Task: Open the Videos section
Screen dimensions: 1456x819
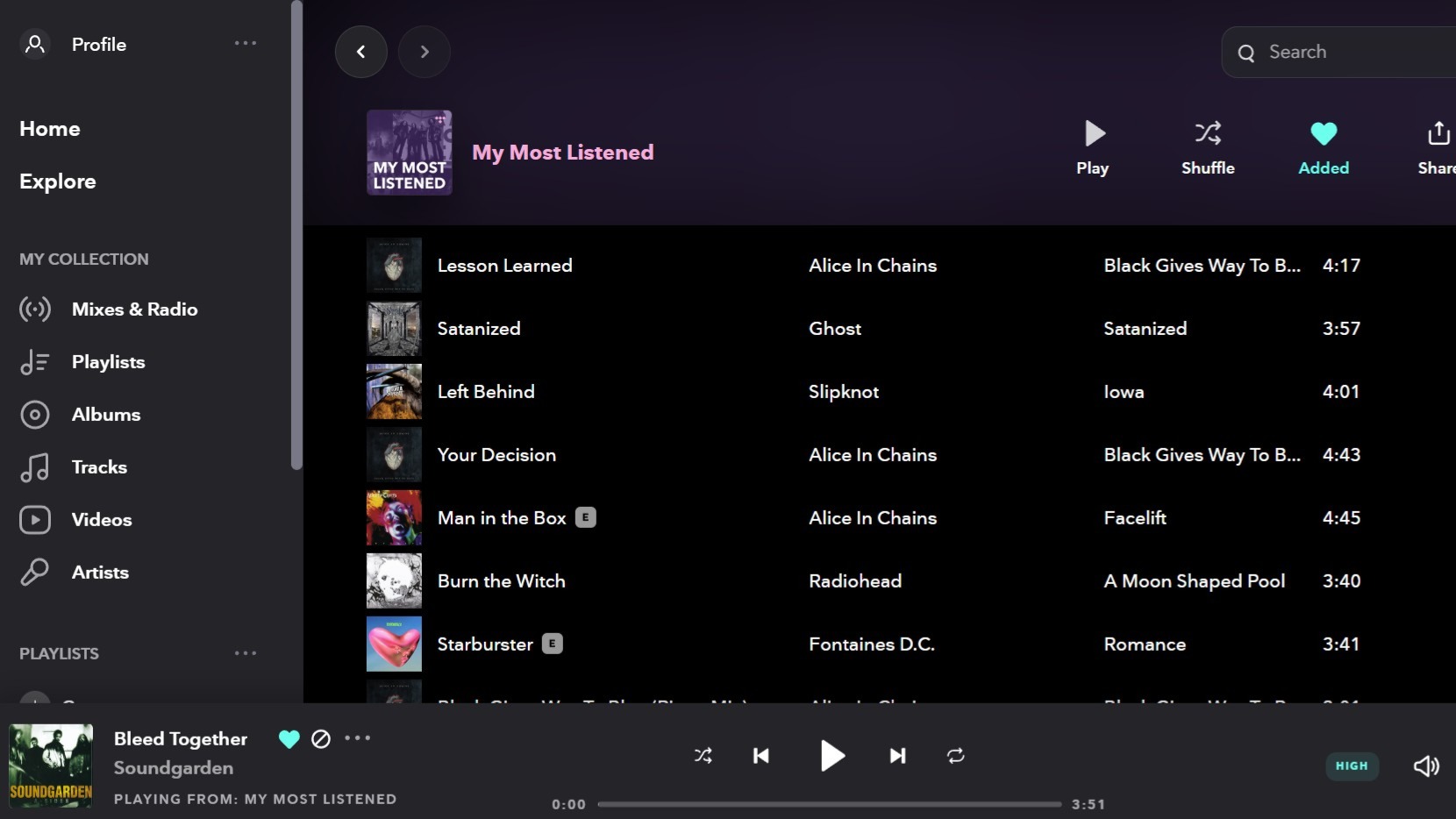Action: tap(101, 519)
